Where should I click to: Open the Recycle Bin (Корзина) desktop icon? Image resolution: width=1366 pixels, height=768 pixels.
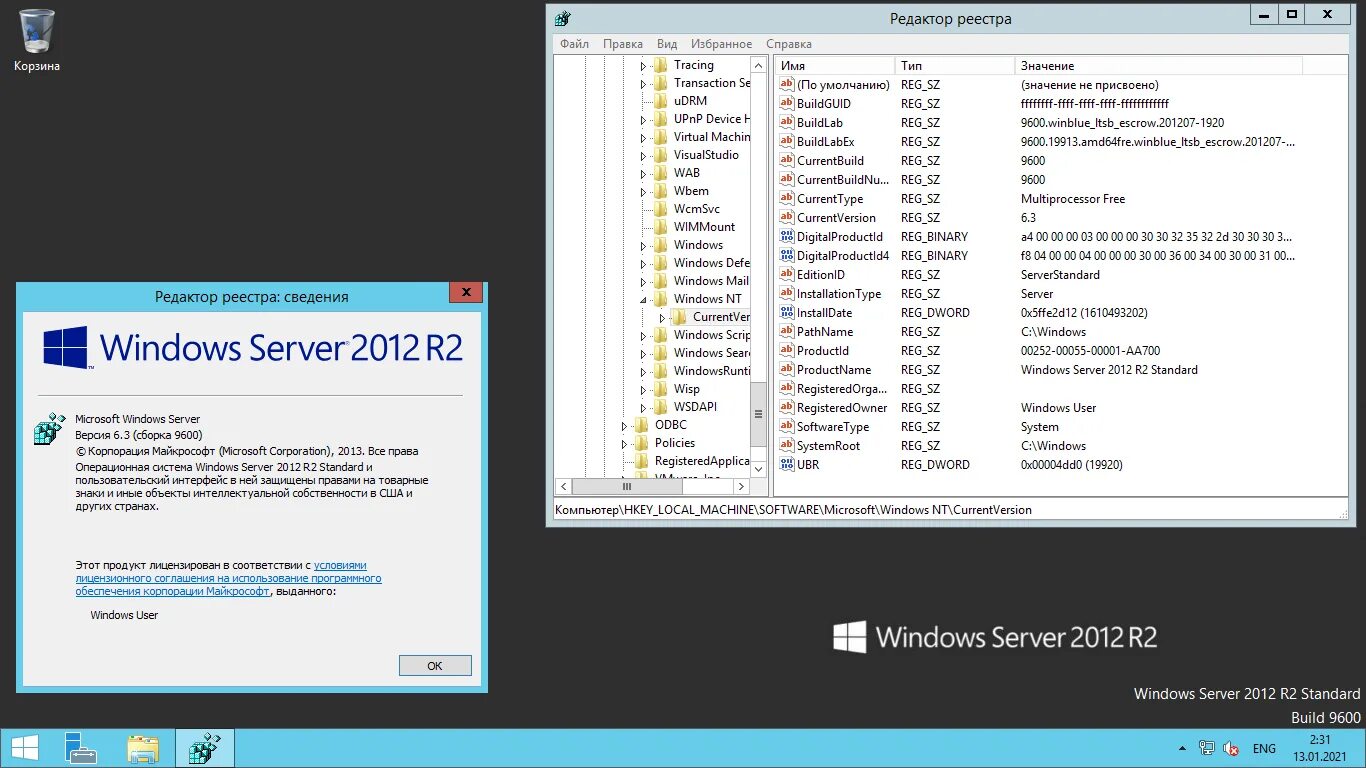(37, 40)
